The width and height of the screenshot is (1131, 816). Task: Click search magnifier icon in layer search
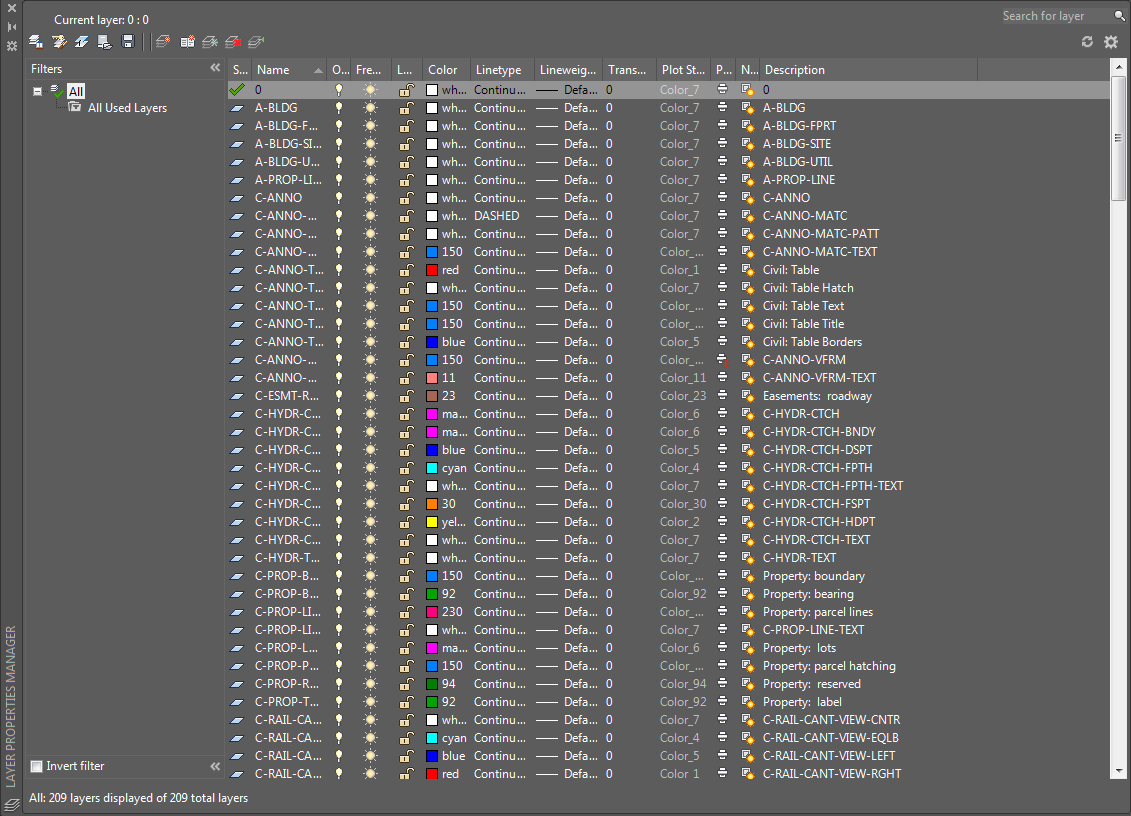pyautogui.click(x=1120, y=16)
